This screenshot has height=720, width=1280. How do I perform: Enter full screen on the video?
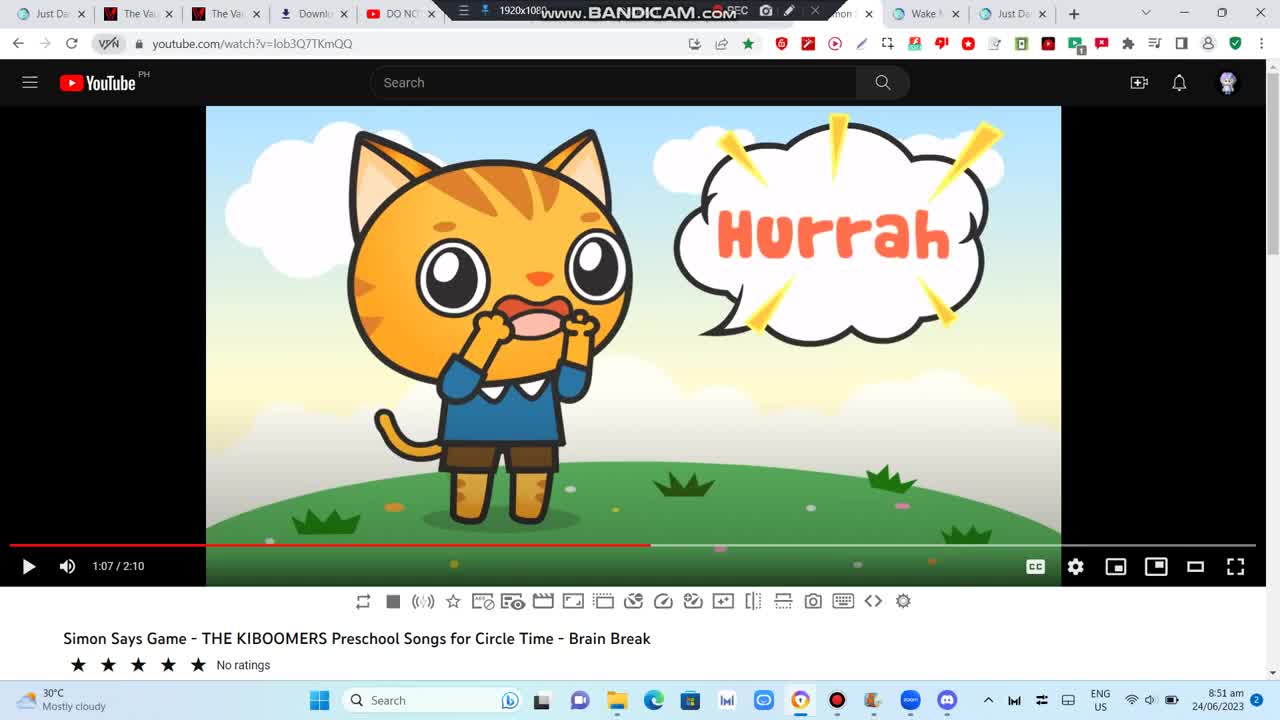pyautogui.click(x=1235, y=567)
